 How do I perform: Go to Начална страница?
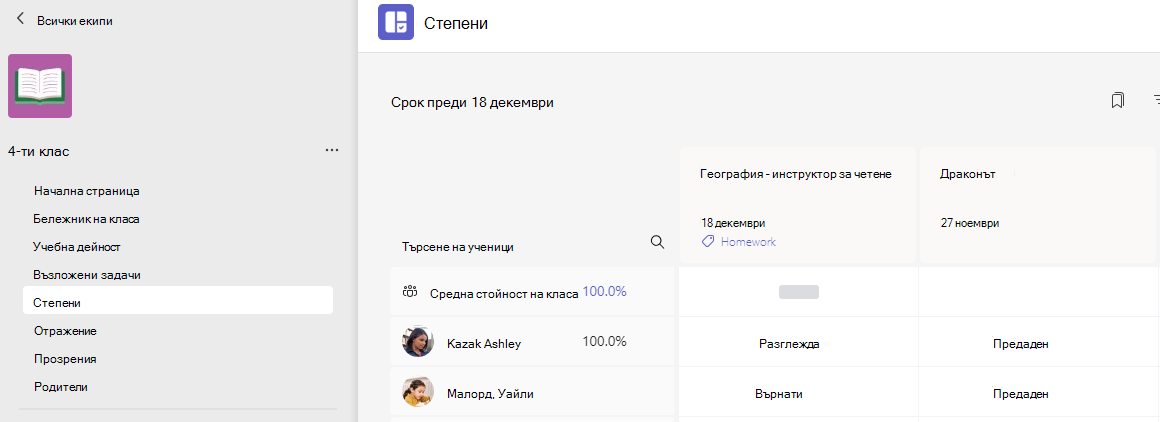87,191
